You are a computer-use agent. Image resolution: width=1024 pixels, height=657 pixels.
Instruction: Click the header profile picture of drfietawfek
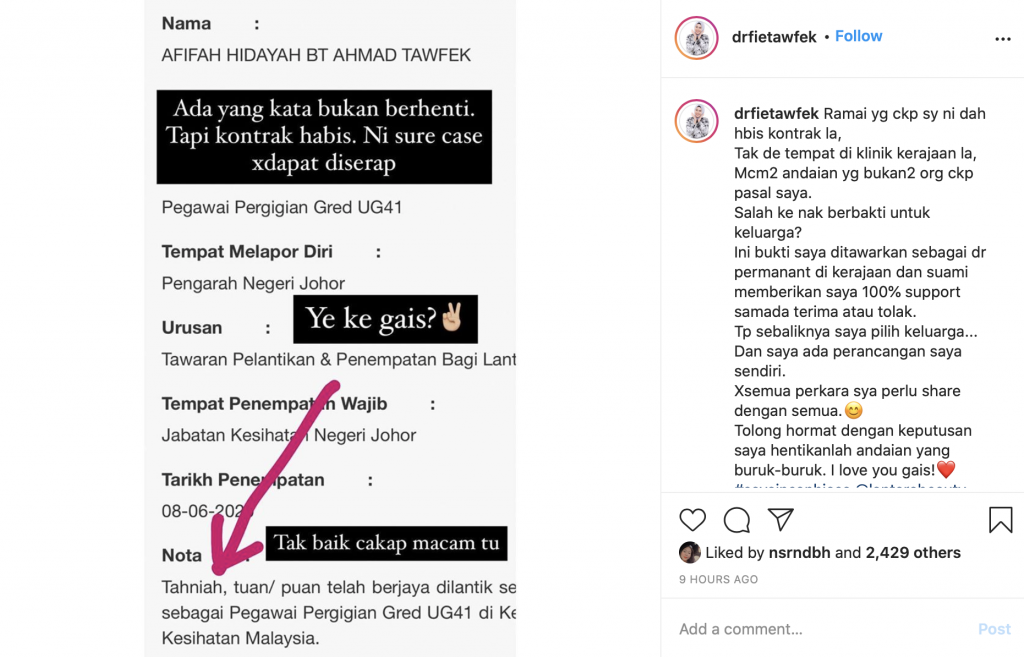coord(697,38)
